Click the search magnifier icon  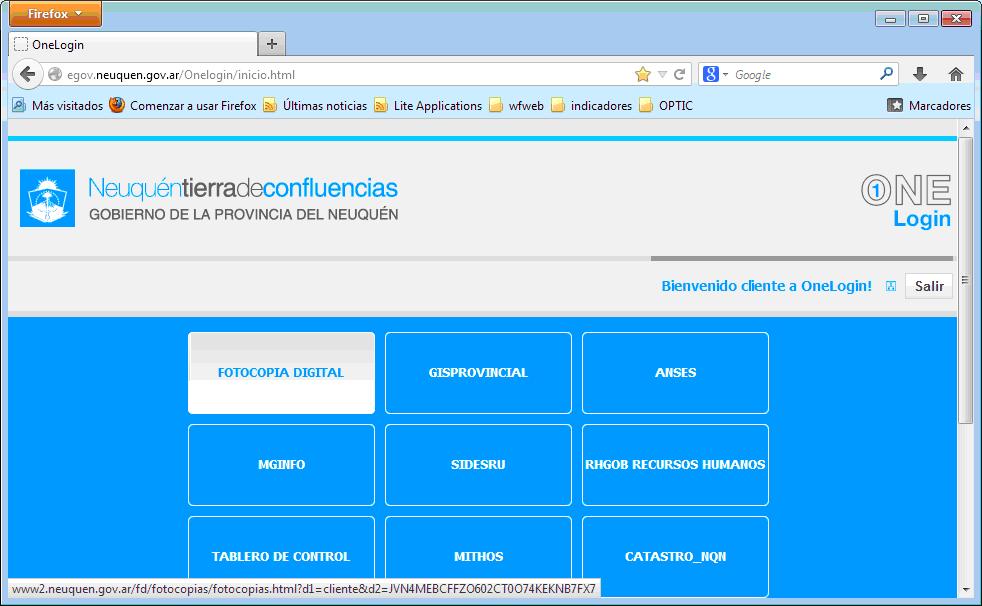coord(886,74)
